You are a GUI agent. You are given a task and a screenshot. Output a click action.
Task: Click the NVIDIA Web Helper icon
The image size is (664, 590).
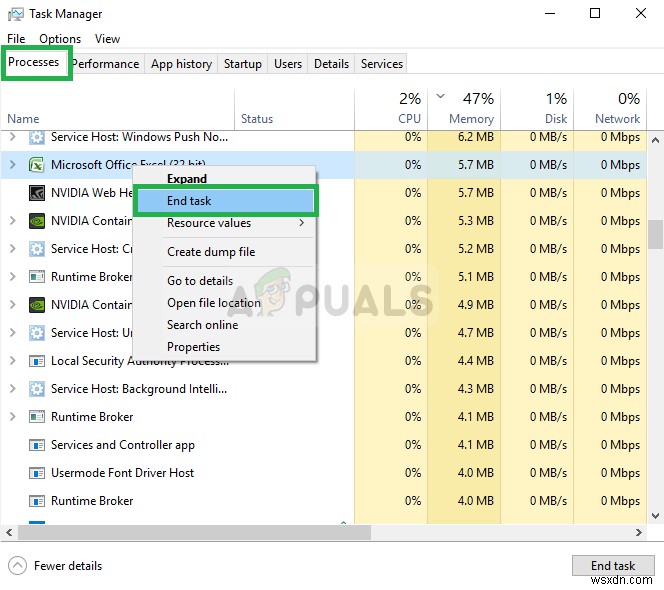pos(37,193)
